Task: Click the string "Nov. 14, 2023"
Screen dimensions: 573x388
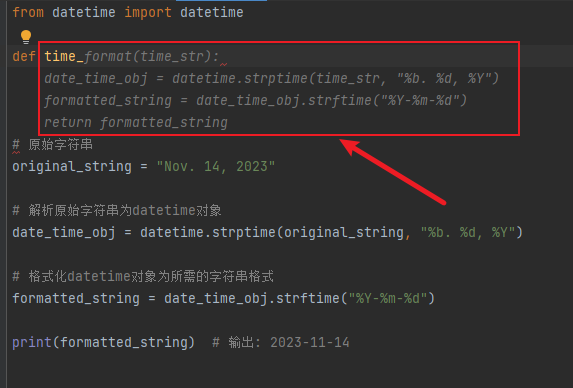Action: 216,167
